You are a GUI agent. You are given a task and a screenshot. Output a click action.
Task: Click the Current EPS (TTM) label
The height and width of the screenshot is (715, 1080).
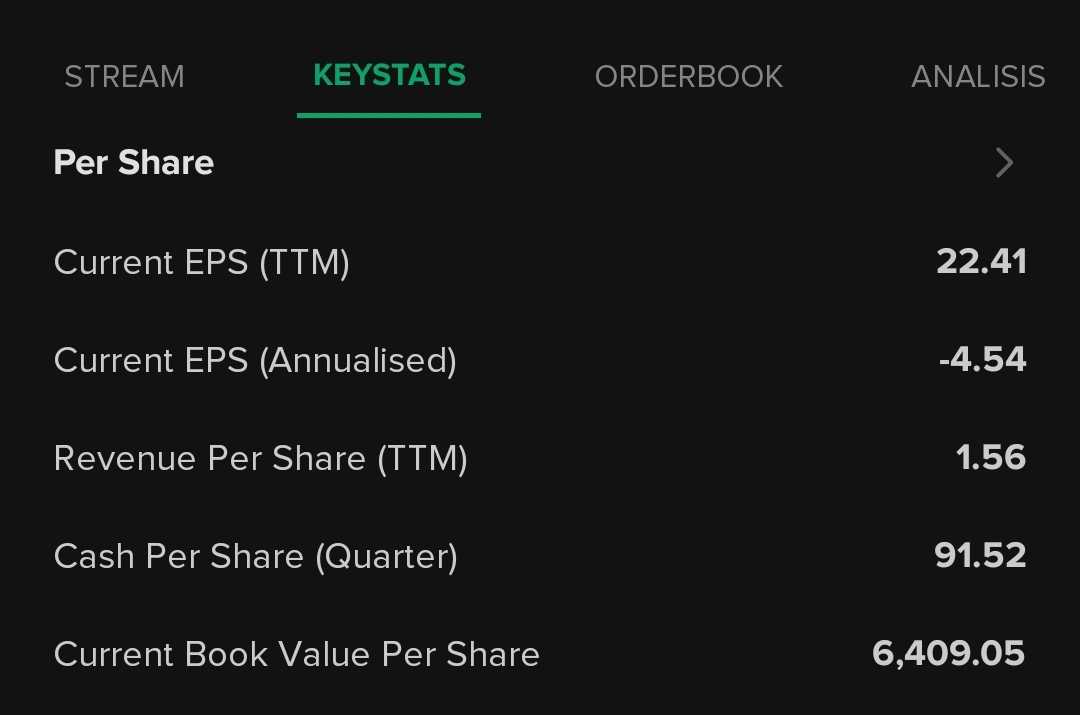(x=201, y=262)
